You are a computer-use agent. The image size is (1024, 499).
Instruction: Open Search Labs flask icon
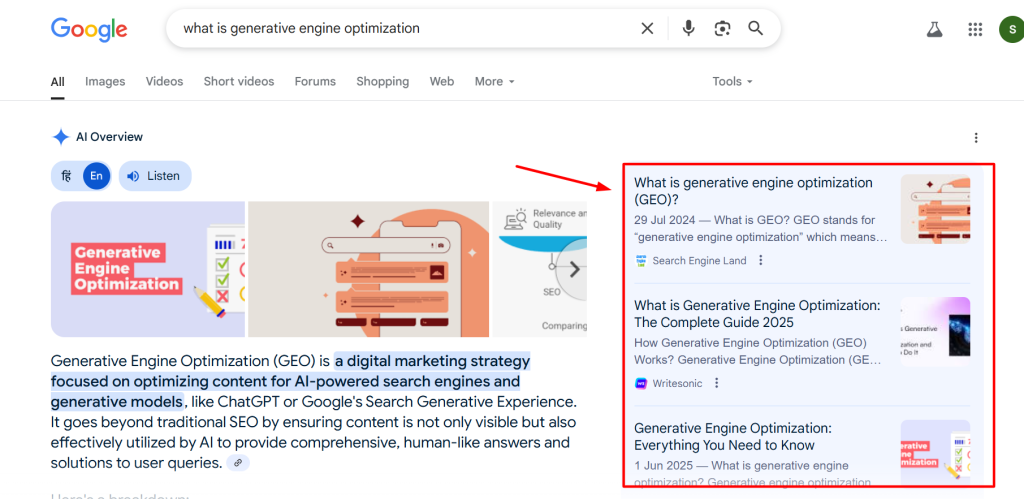point(935,29)
